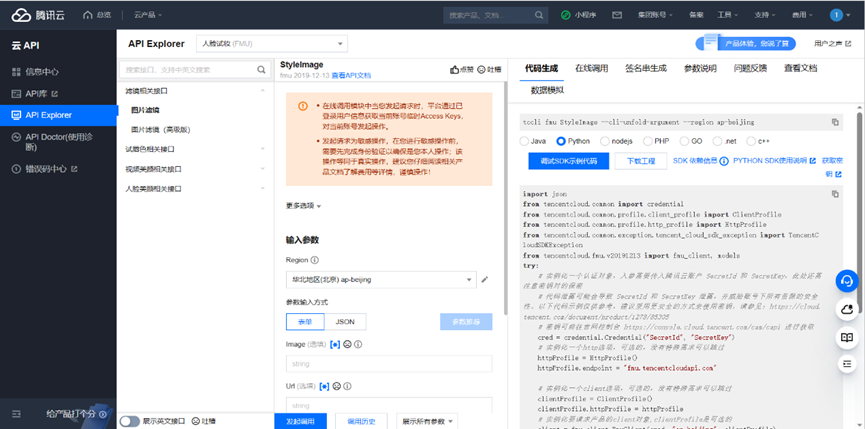Select the nodejs language radio
Viewport: 865px width, 429px height.
pos(605,141)
